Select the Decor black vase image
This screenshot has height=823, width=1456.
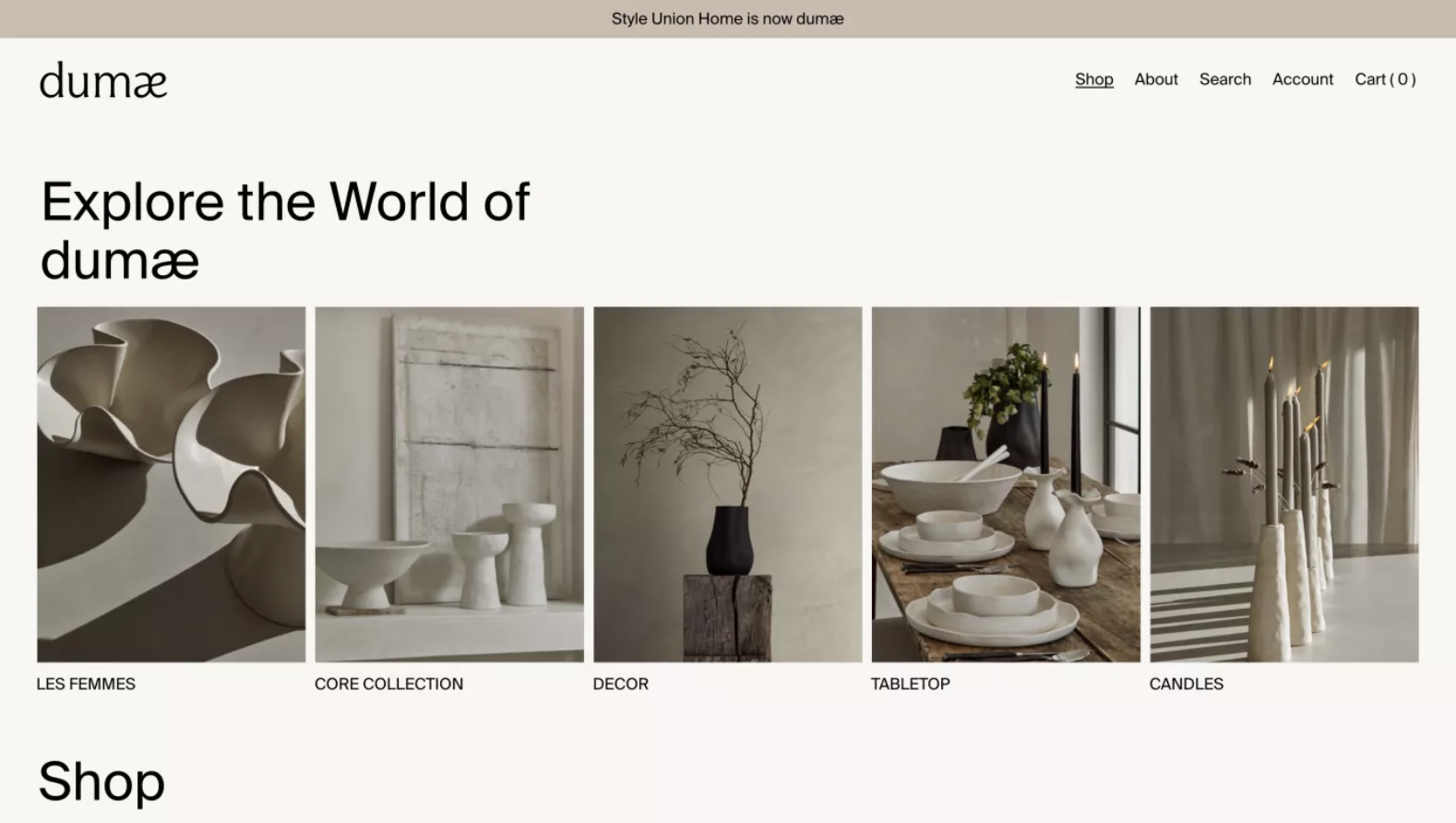tap(727, 484)
